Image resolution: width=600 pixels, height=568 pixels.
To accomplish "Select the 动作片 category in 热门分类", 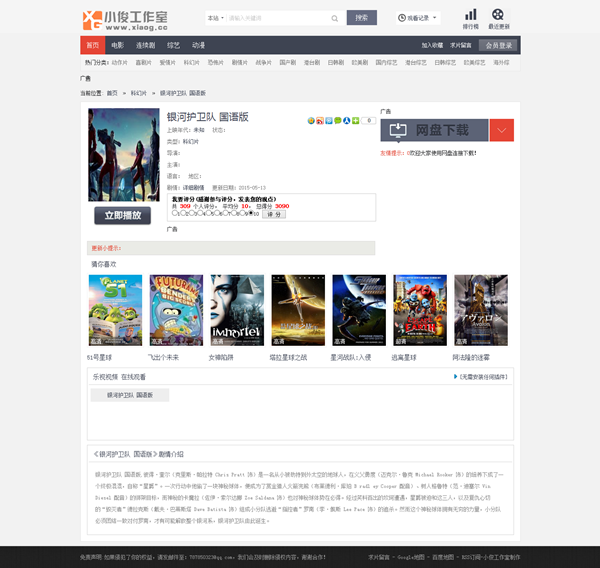I will click(119, 62).
